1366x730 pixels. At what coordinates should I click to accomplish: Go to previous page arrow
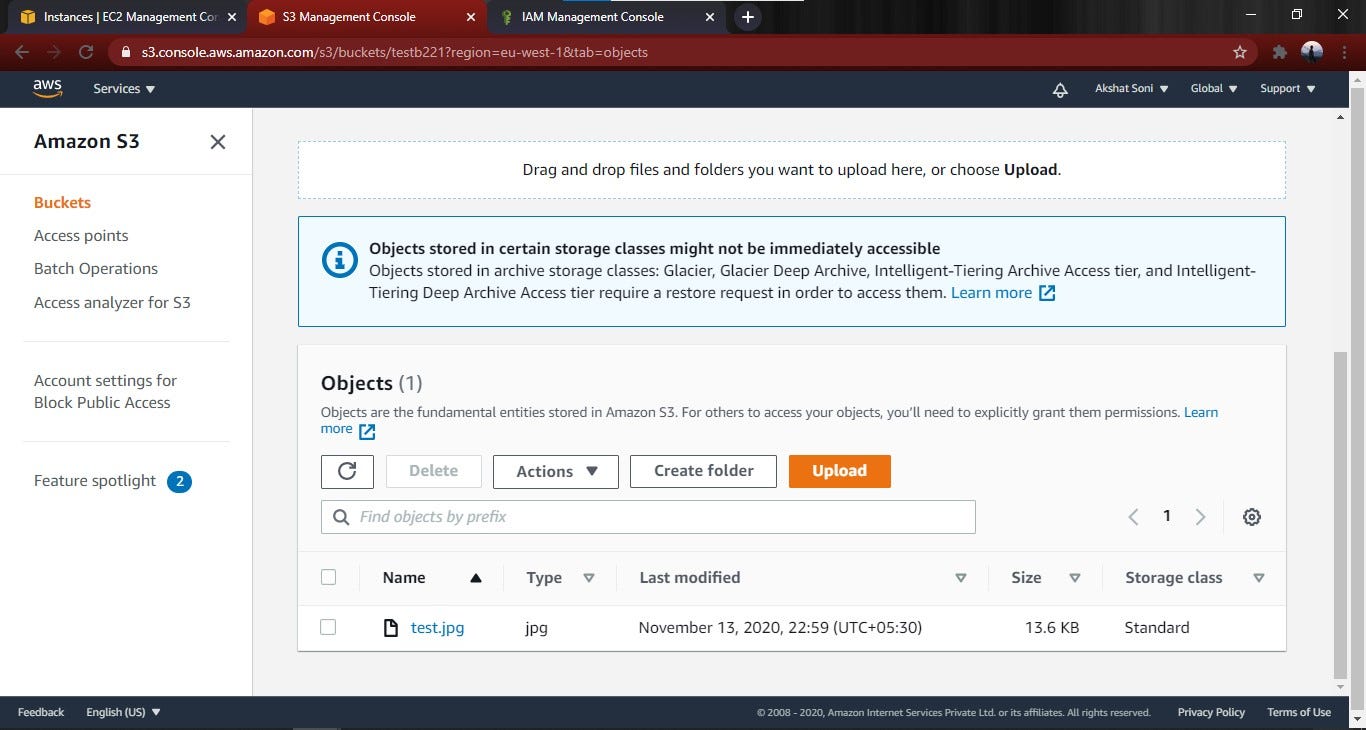tap(1133, 517)
